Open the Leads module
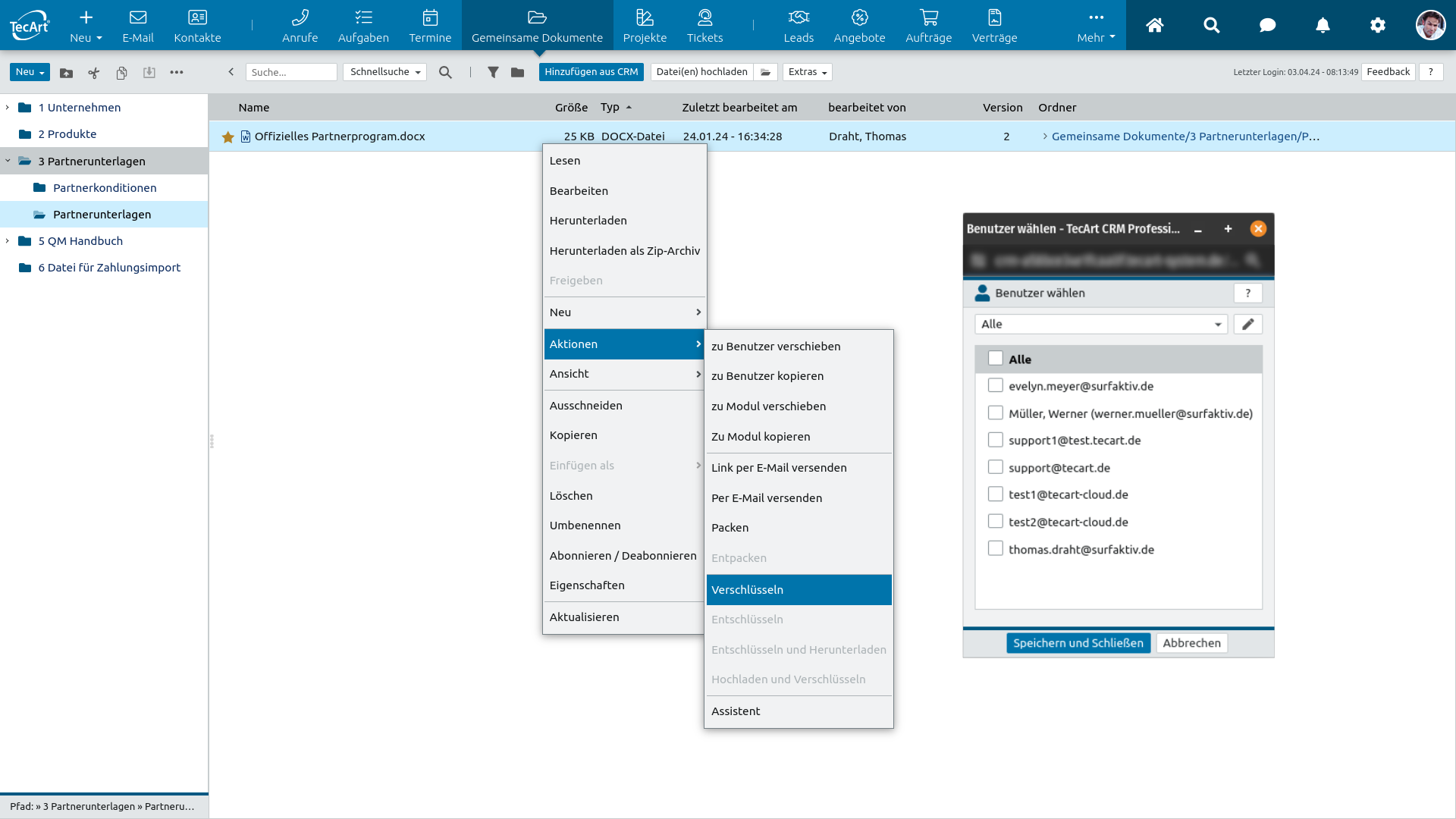This screenshot has width=1456, height=819. coord(798,26)
